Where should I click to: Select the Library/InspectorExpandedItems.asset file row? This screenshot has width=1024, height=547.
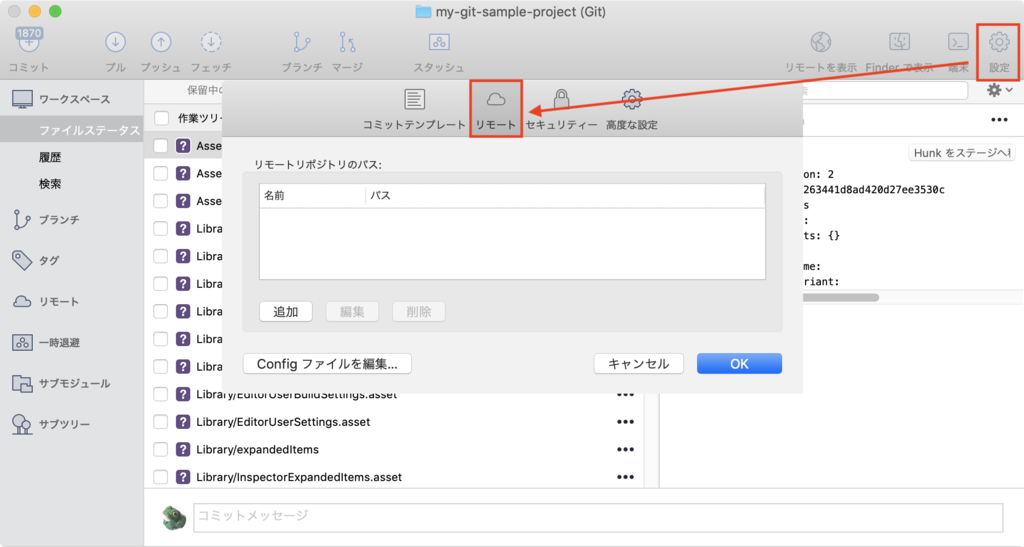394,477
